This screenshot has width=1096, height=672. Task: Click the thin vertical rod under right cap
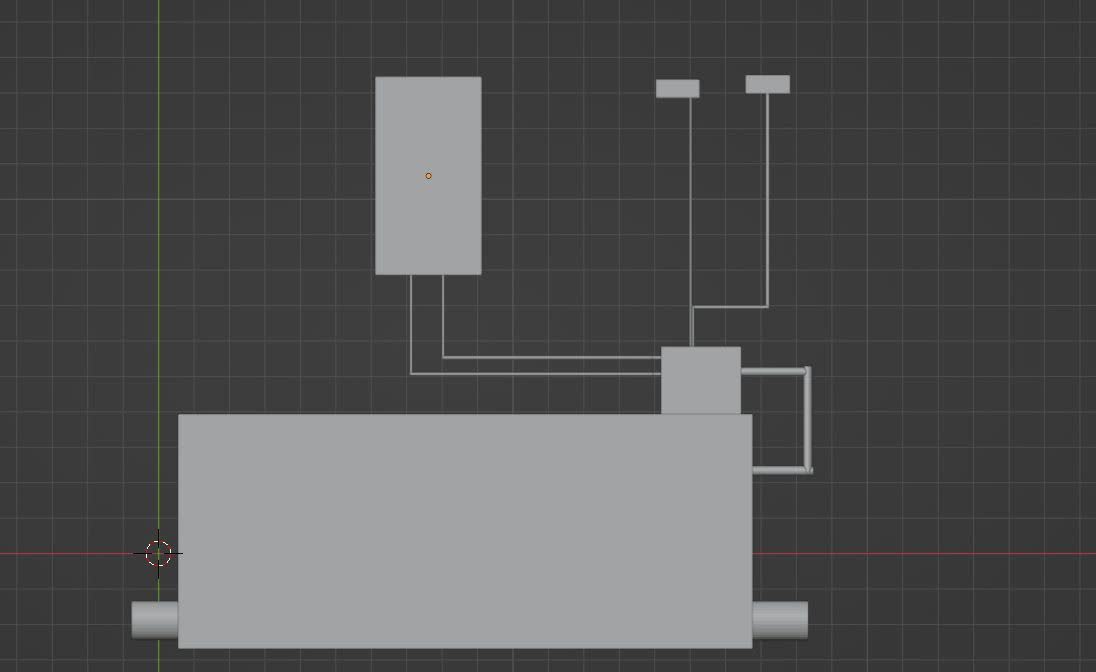[x=767, y=200]
